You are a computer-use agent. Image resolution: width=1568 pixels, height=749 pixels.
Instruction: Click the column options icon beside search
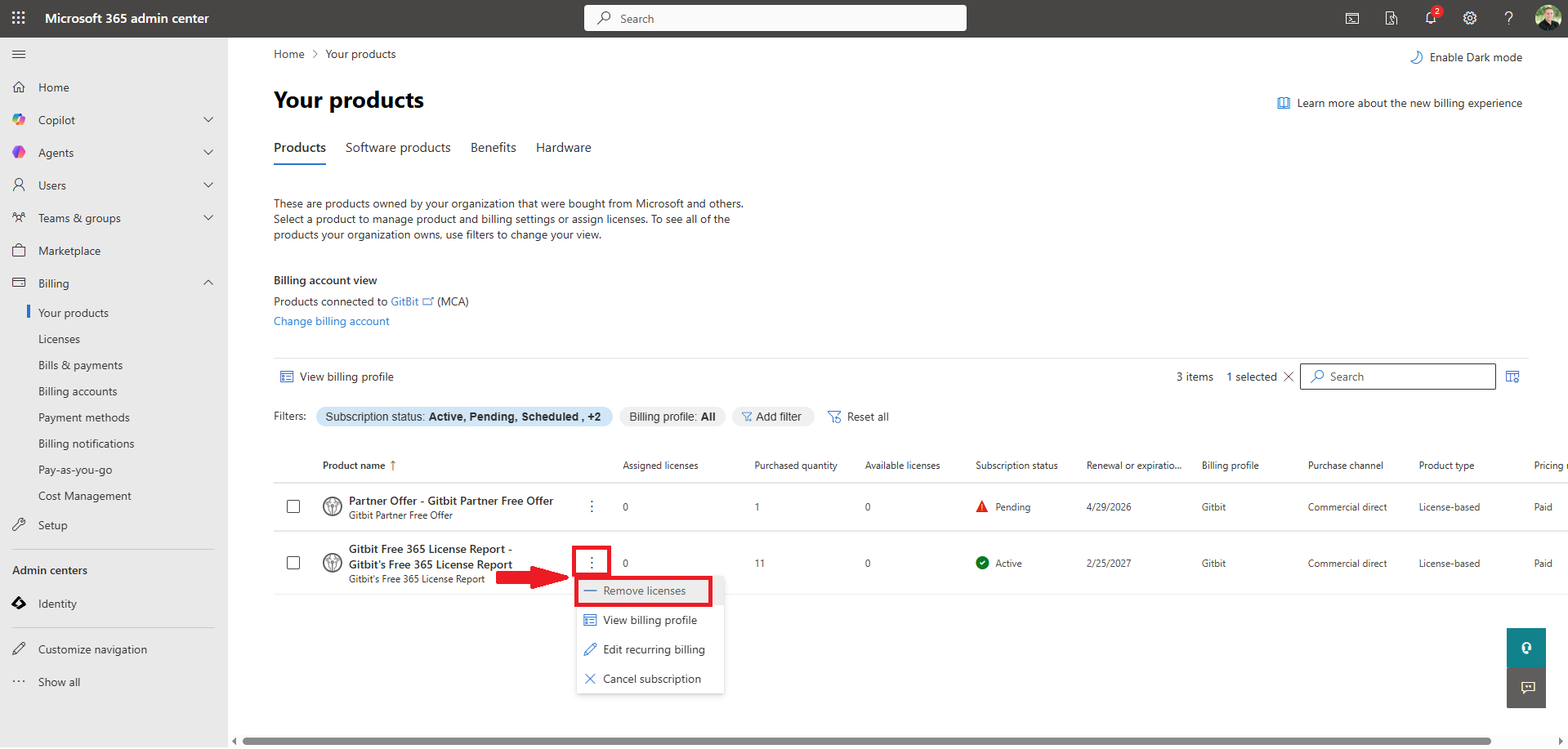[1512, 377]
